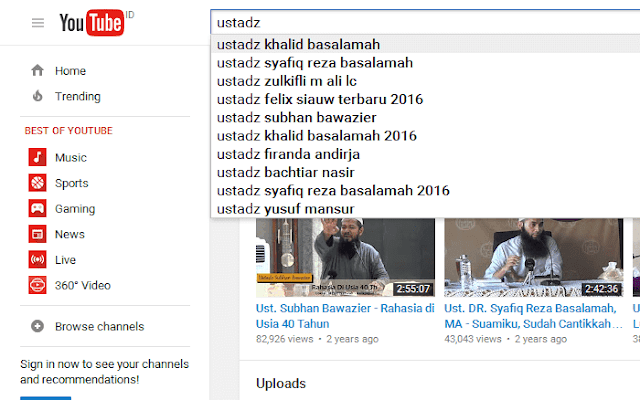This screenshot has height=400, width=640.
Task: Open the hamburger guide menu
Action: 38,23
